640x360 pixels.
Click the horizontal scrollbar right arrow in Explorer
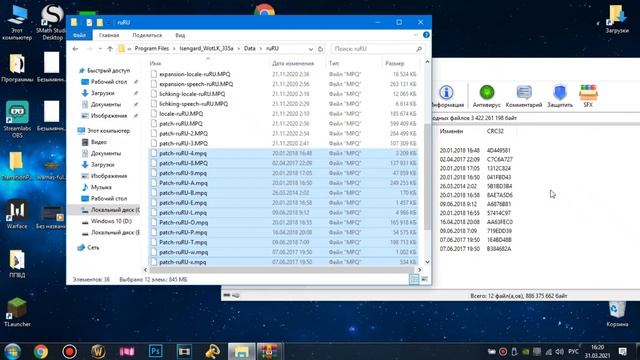[419, 270]
